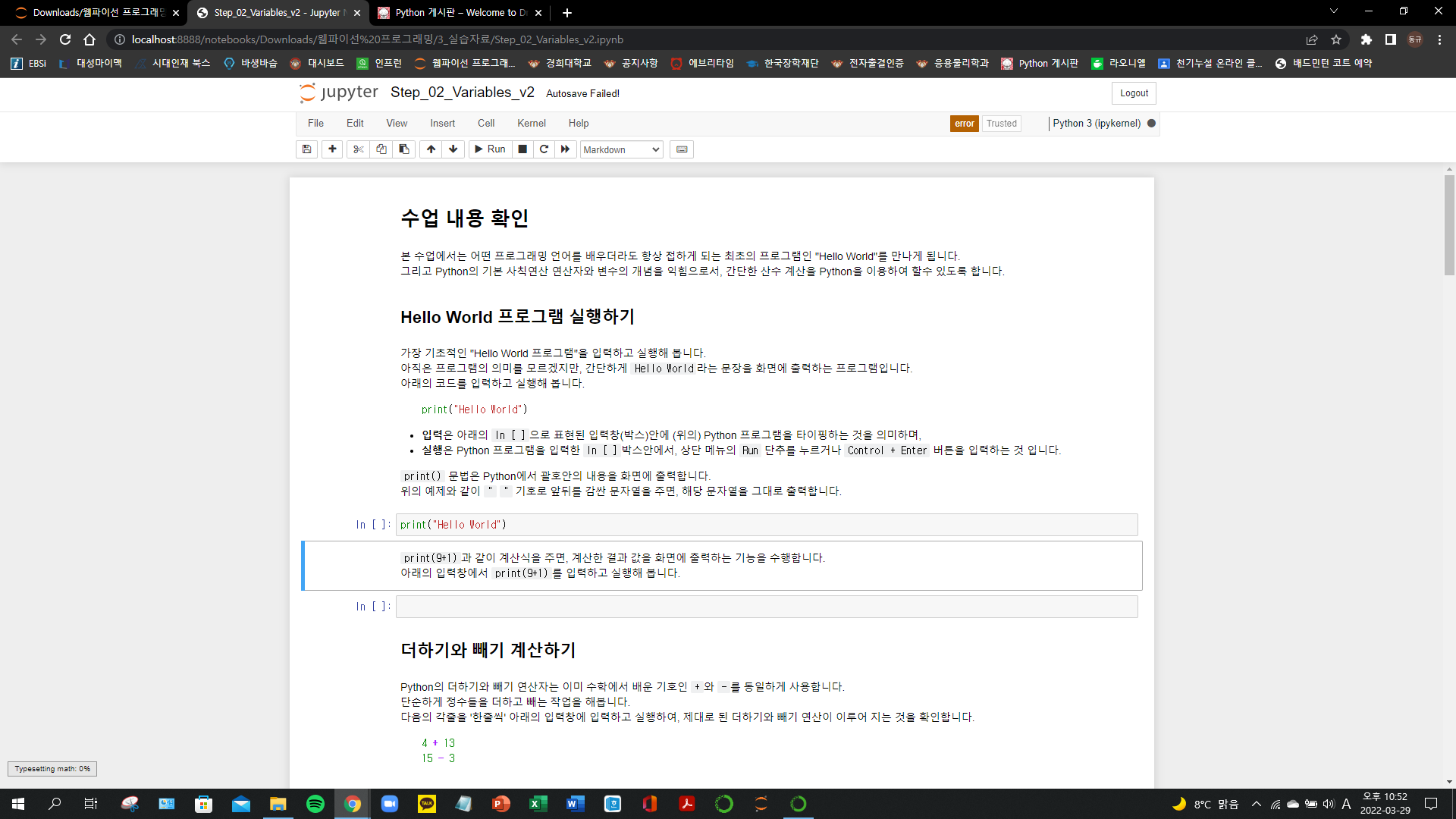Open the Kernel menu
The width and height of the screenshot is (1456, 819).
(532, 123)
